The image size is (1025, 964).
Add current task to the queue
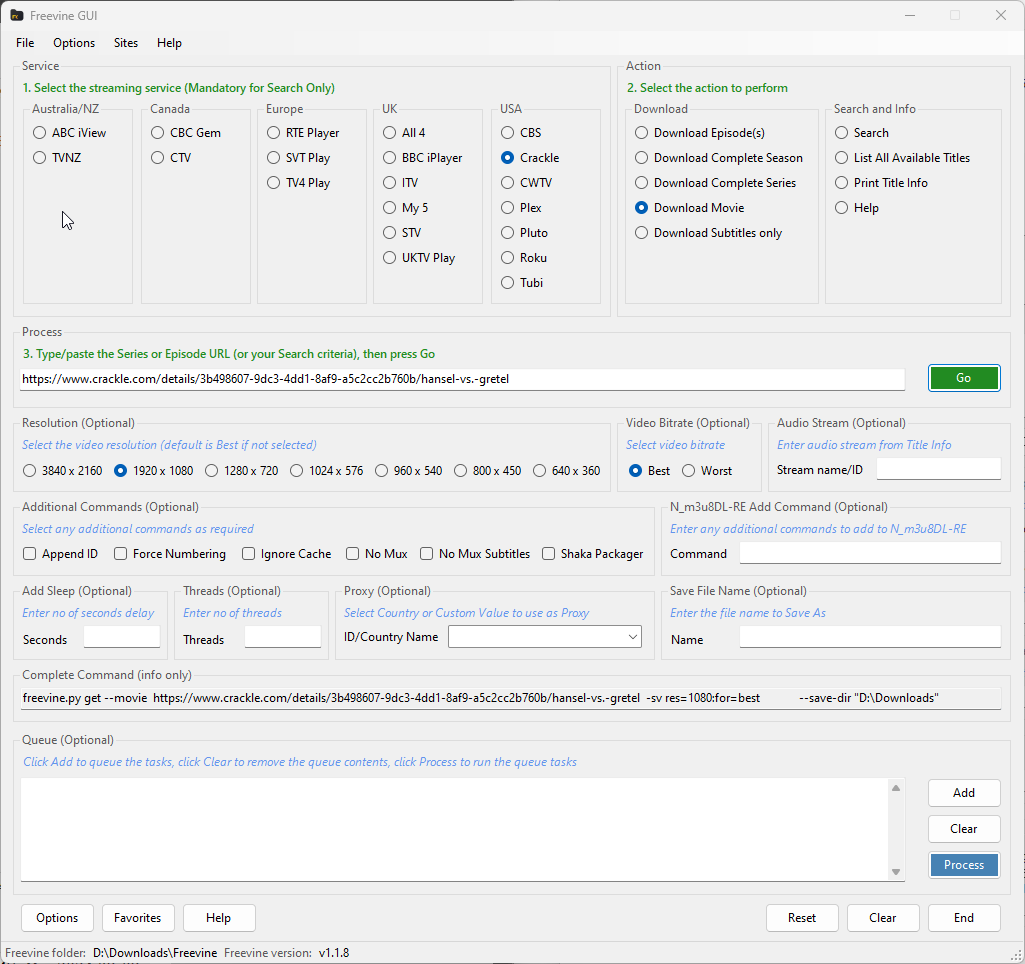(x=963, y=793)
